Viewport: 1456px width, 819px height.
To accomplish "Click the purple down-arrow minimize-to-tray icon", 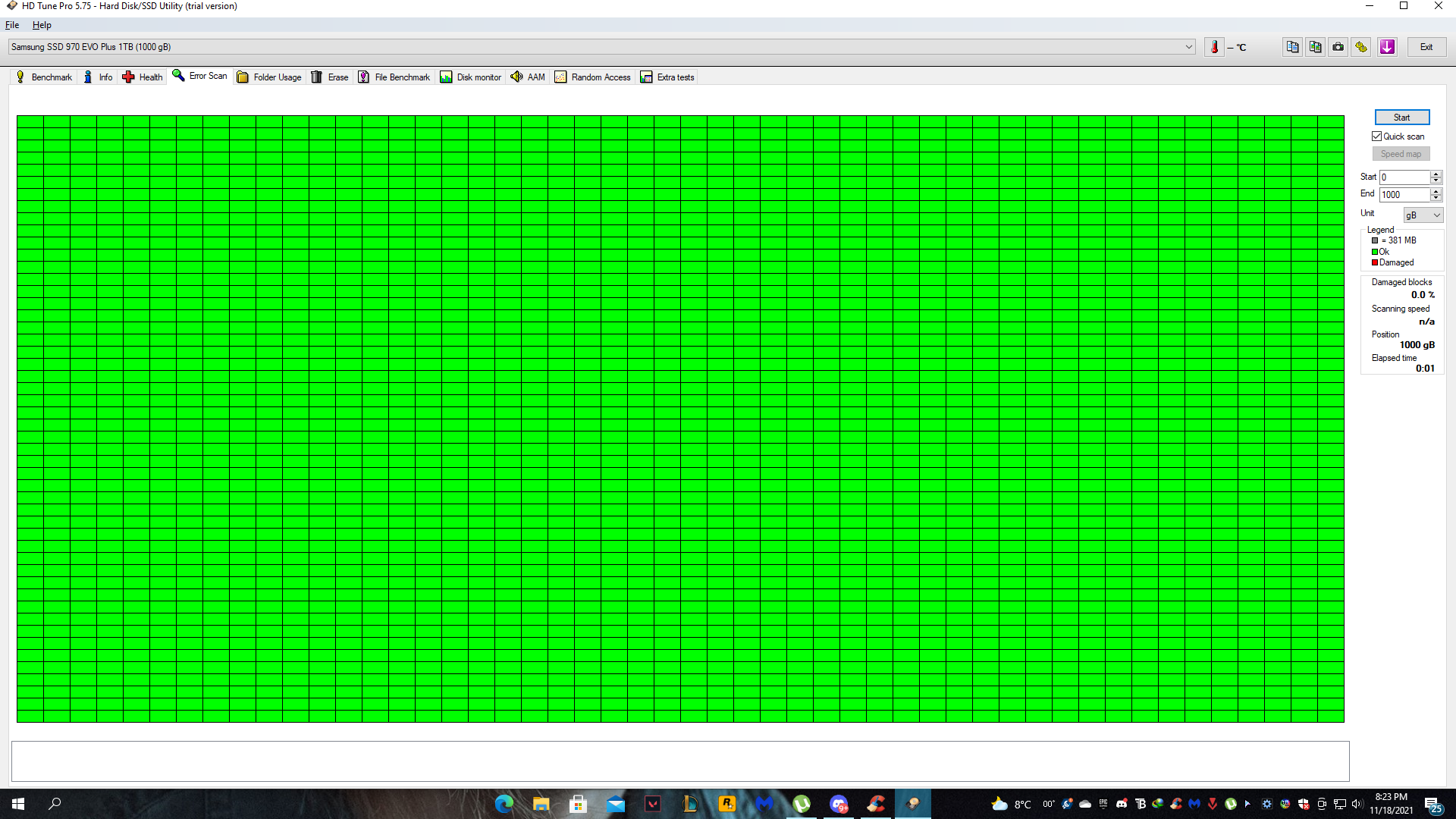I will coord(1387,47).
